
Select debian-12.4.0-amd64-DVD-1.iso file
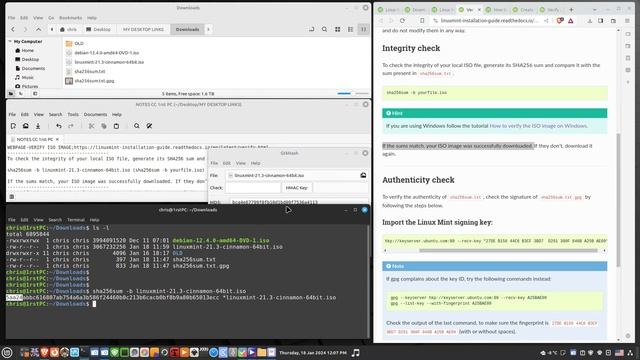click(x=102, y=53)
